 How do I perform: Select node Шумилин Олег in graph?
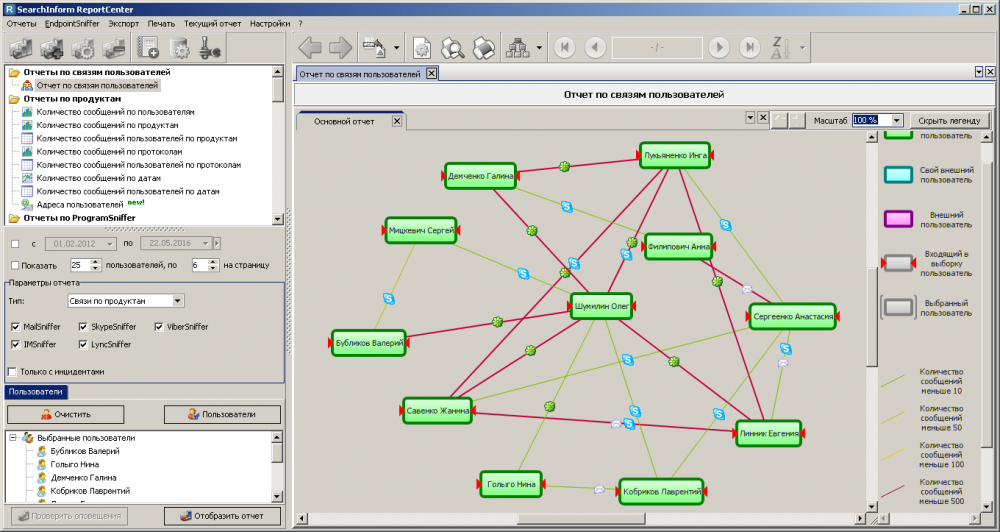point(601,306)
